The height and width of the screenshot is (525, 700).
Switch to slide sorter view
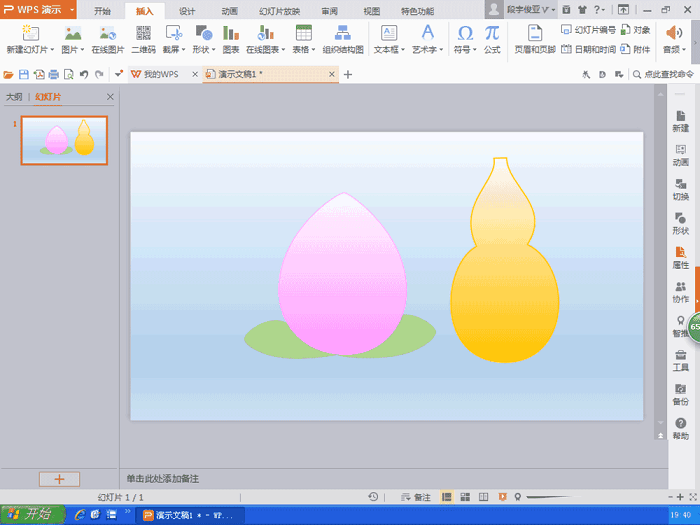[x=465, y=497]
